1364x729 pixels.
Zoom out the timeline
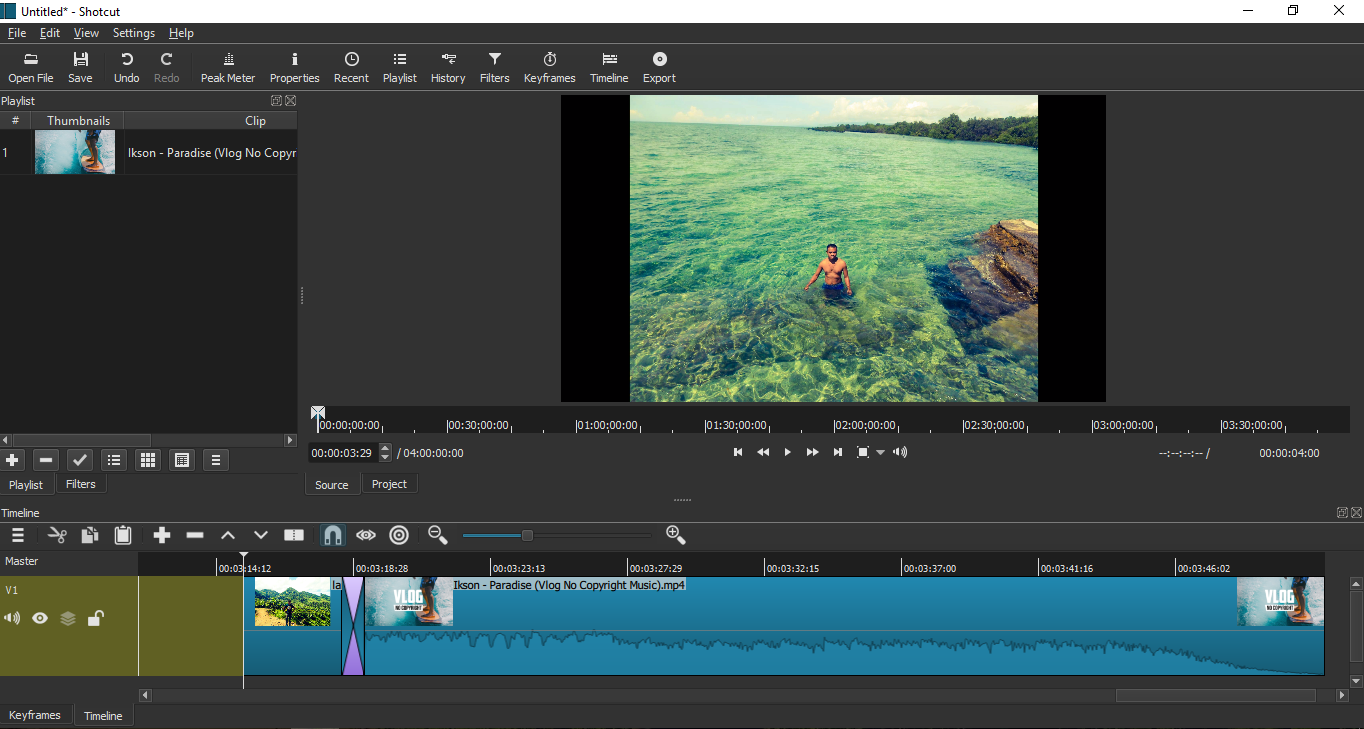[x=437, y=536]
